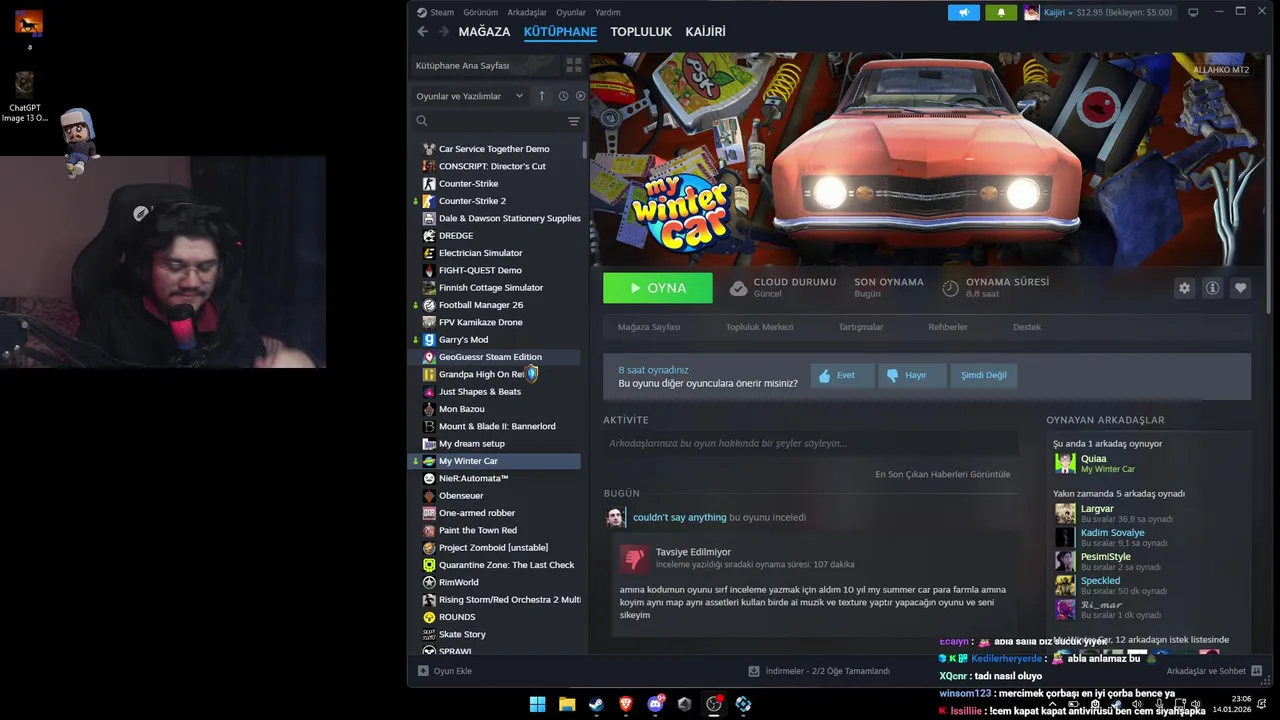Open Rehberler link

[948, 327]
